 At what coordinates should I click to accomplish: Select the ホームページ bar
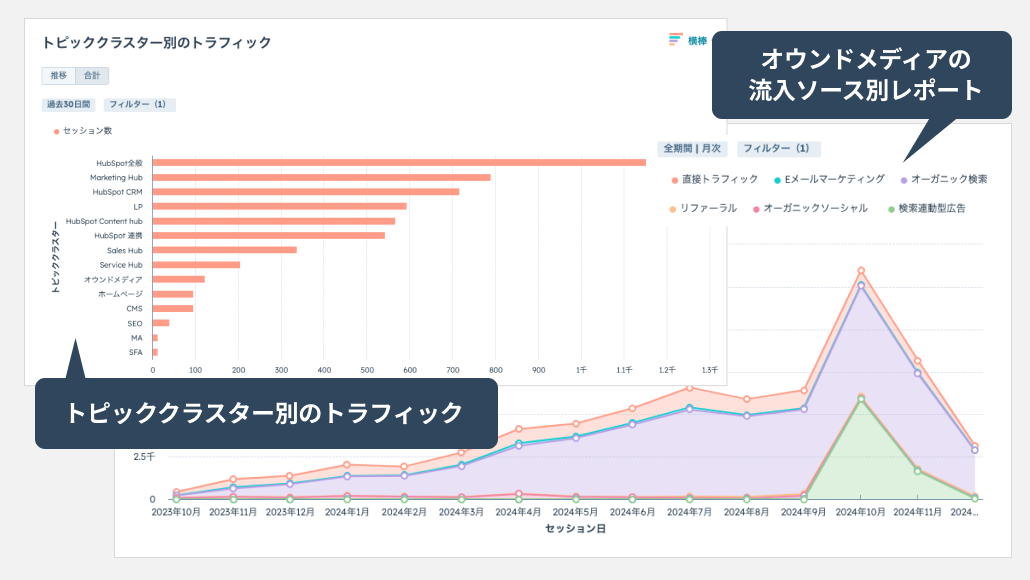[x=173, y=294]
